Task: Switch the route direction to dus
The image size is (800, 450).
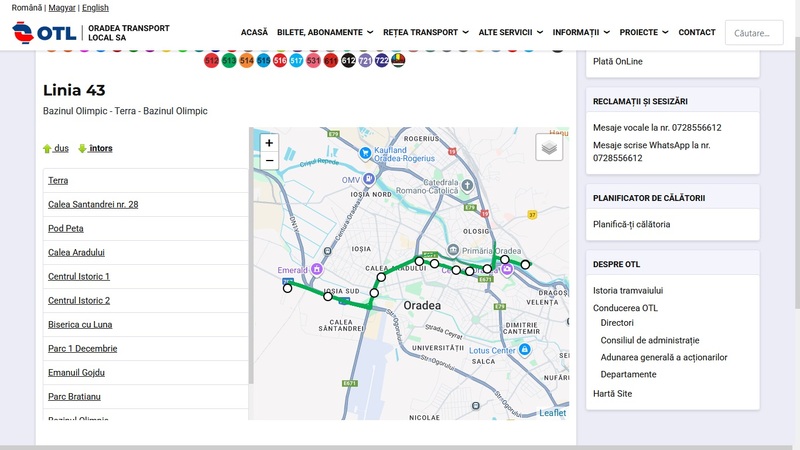Action: (x=56, y=148)
